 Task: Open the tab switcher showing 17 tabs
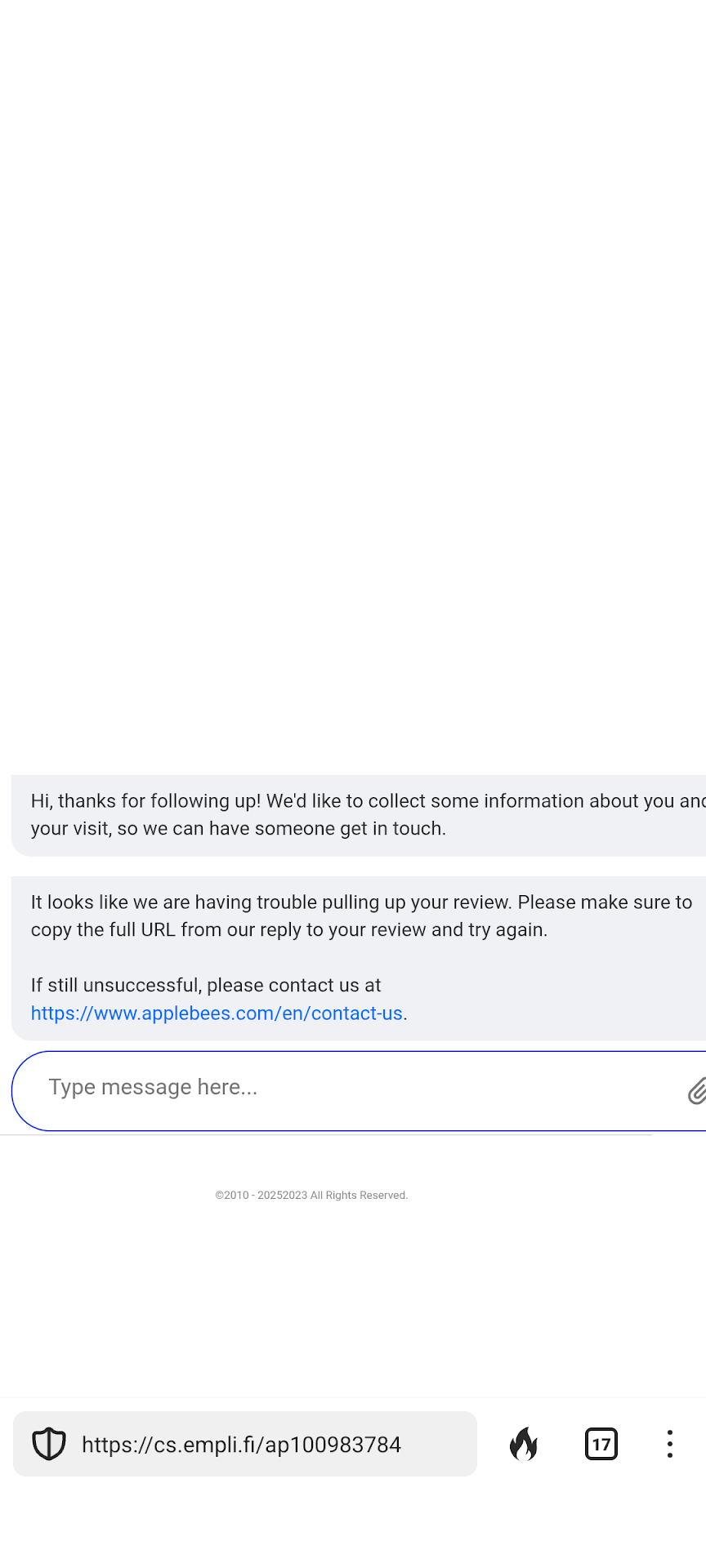601,1444
